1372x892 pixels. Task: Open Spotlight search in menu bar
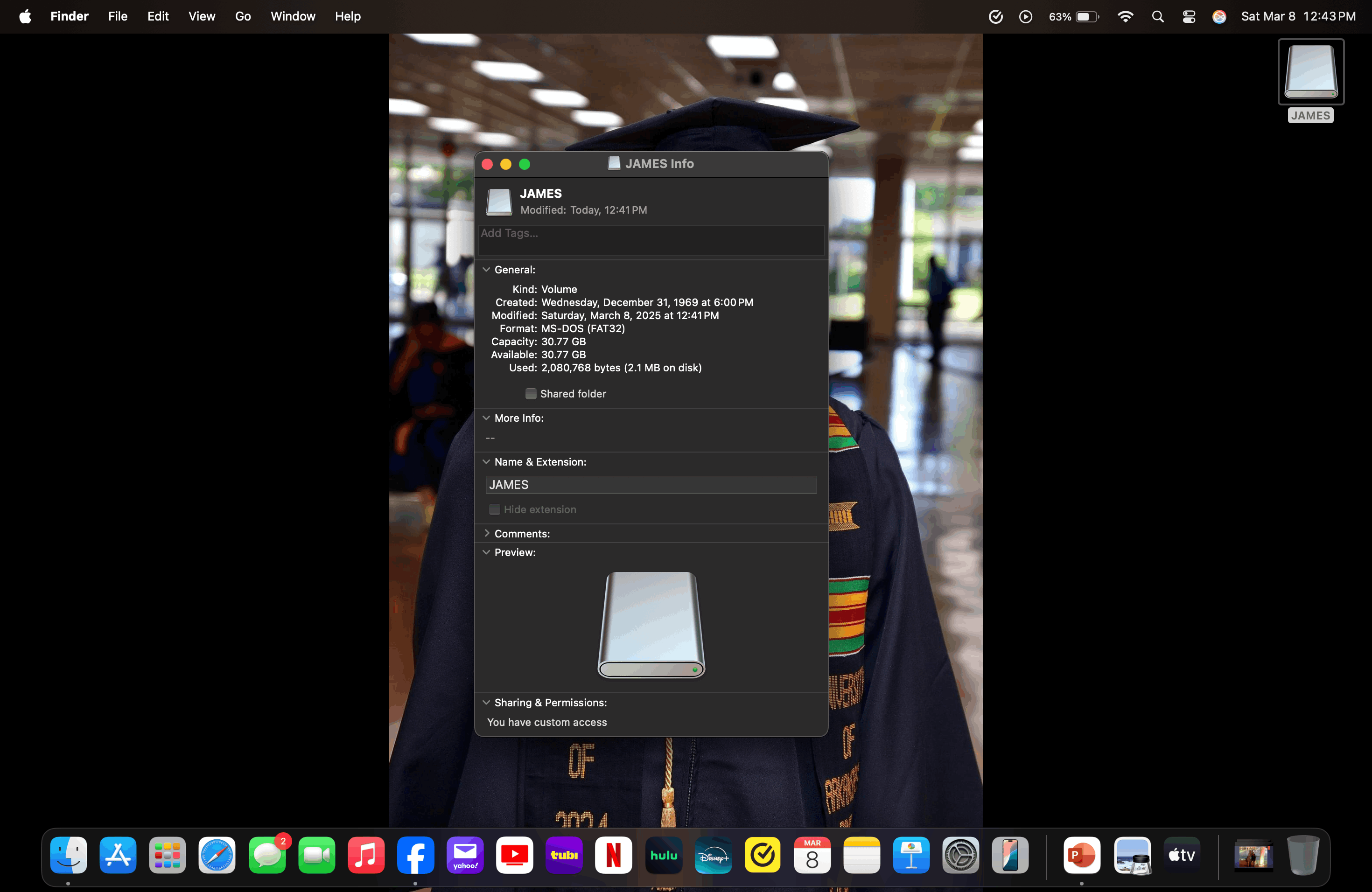pos(1157,17)
